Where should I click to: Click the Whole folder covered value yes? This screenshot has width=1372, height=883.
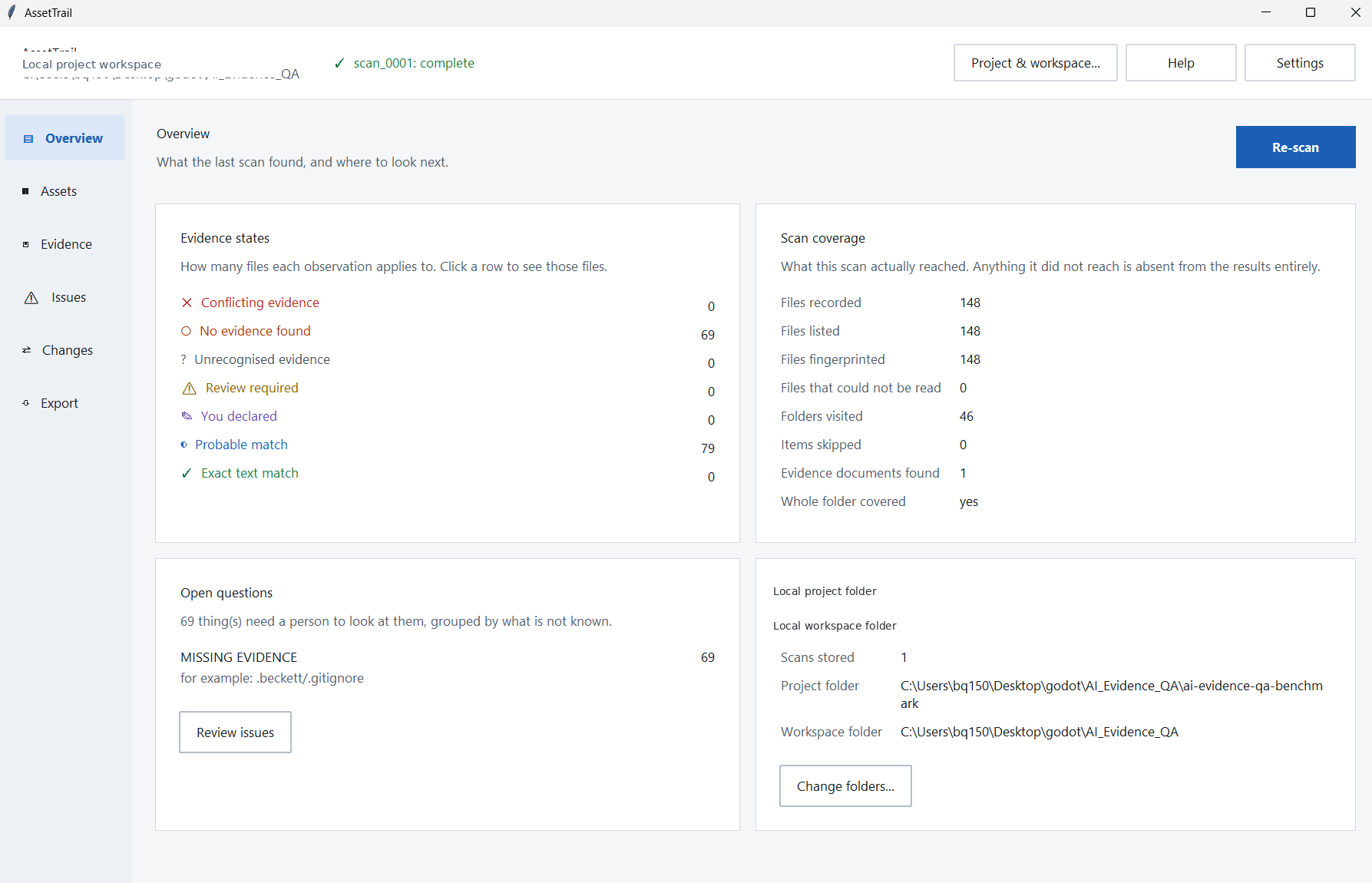(x=969, y=502)
